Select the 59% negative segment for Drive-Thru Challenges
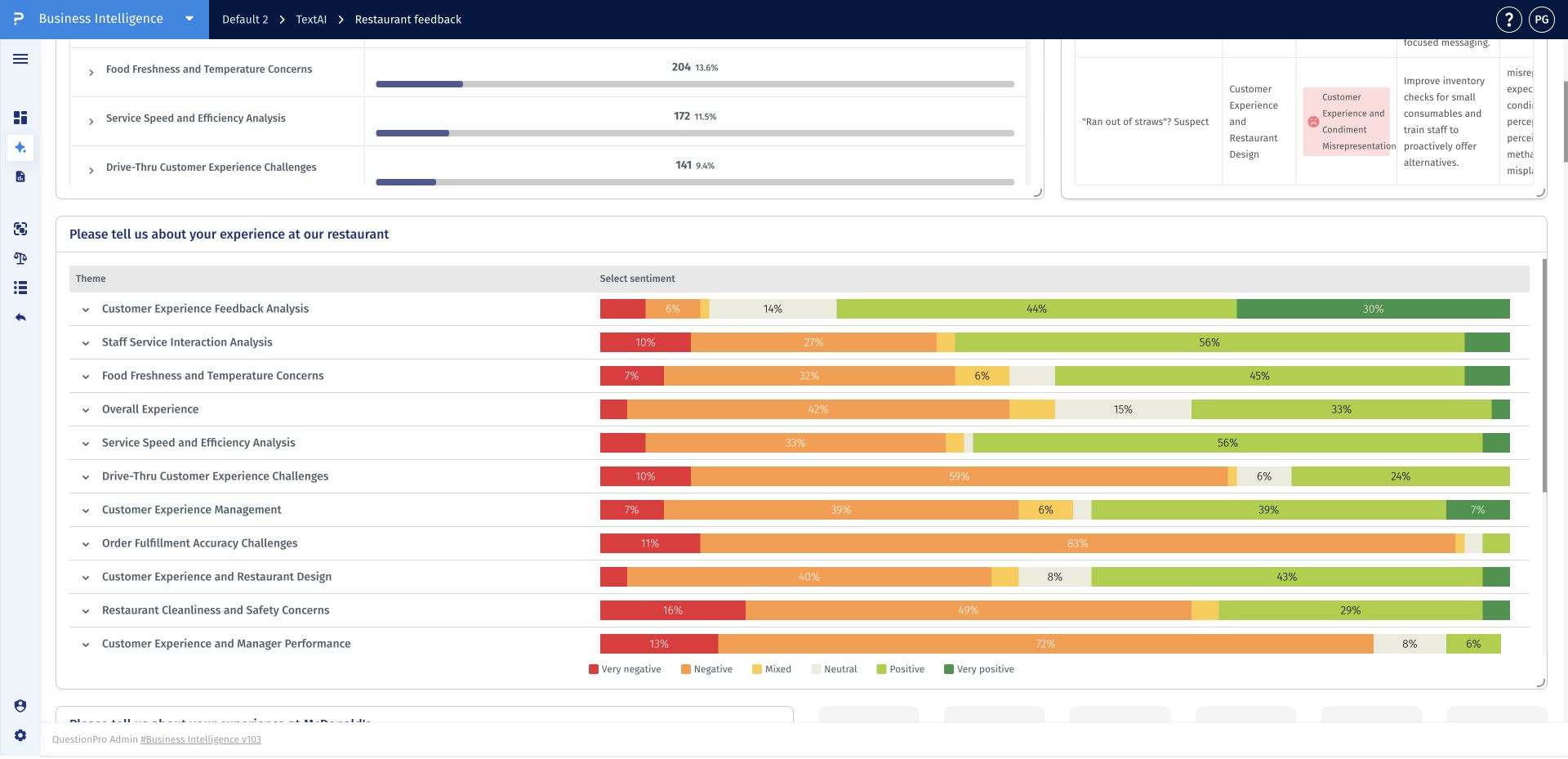Image resolution: width=1568 pixels, height=759 pixels. 959,476
